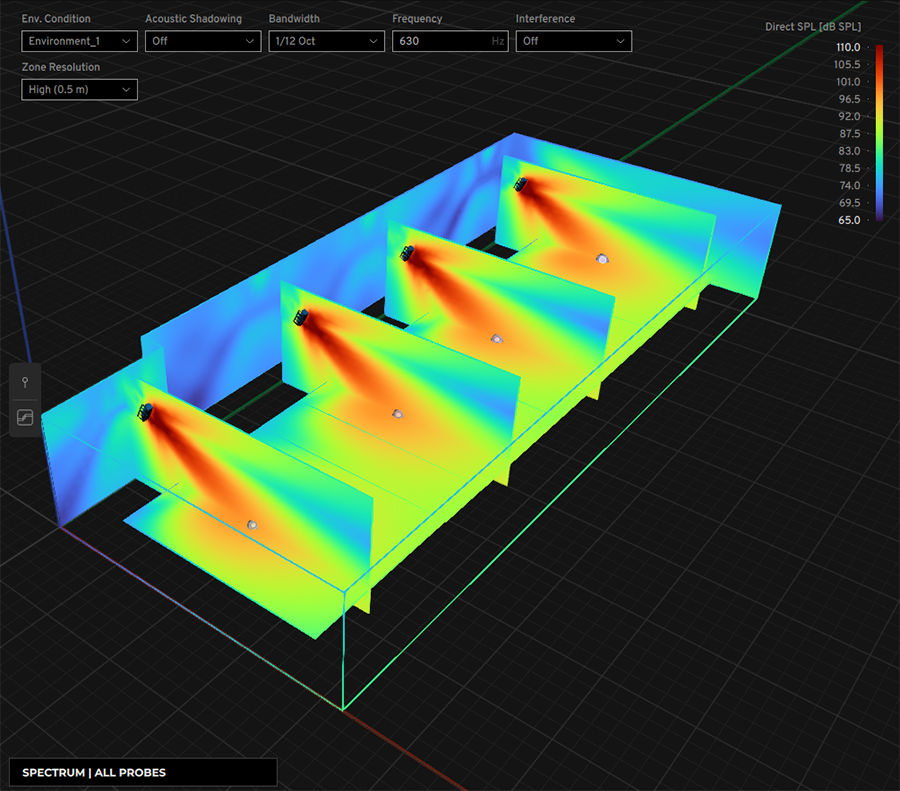Viewport: 900px width, 791px height.
Task: Select the loudspeaker array on the third plane
Action: coord(408,253)
